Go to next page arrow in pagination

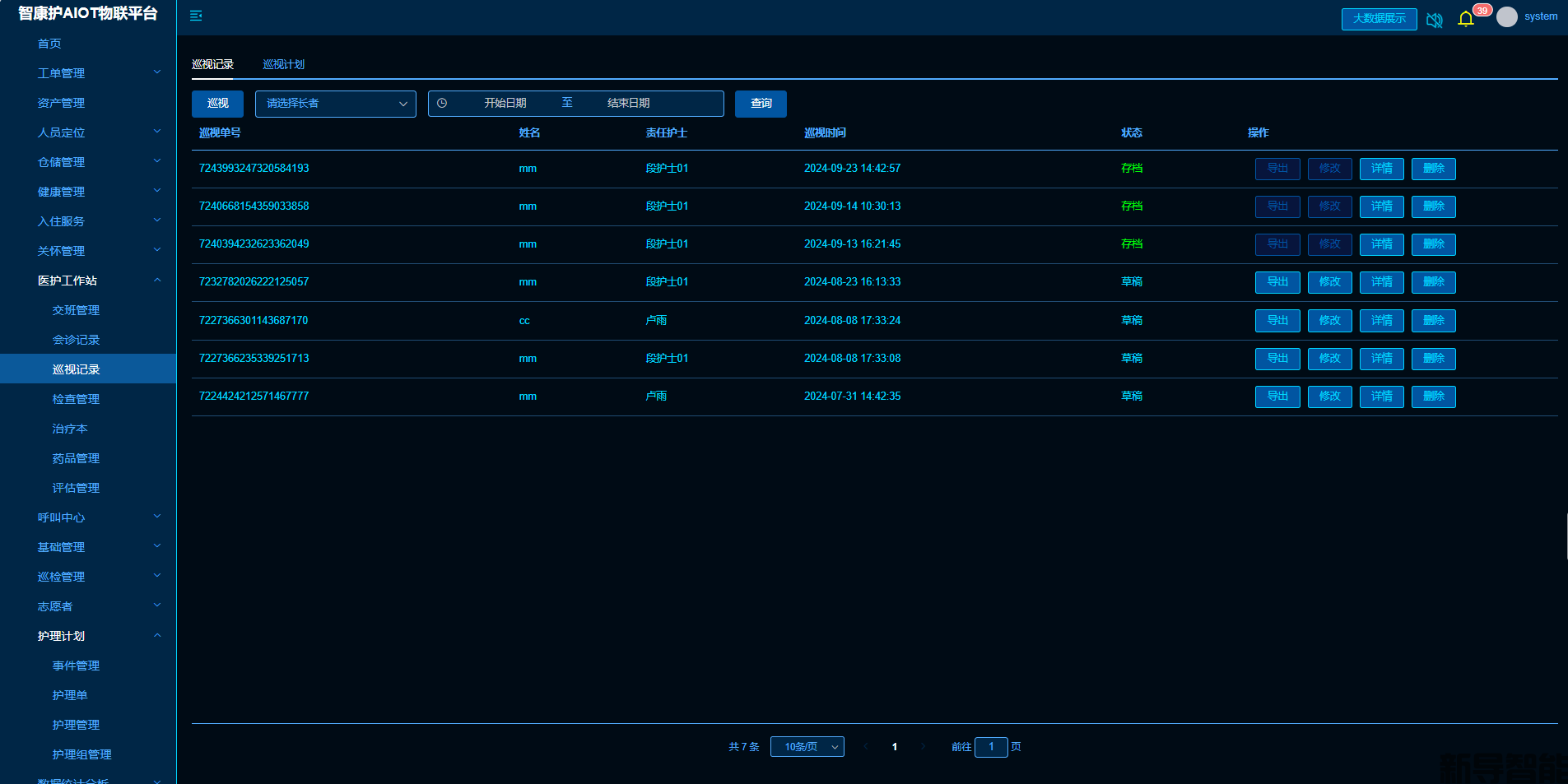pos(924,747)
